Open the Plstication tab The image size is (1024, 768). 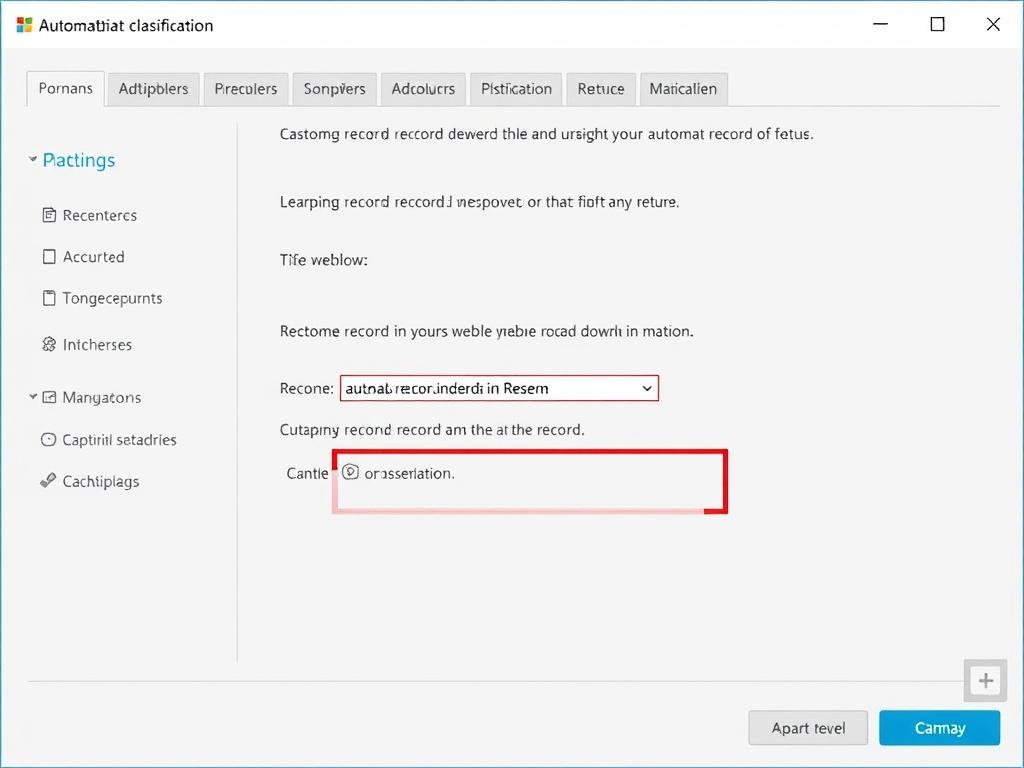pyautogui.click(x=516, y=89)
